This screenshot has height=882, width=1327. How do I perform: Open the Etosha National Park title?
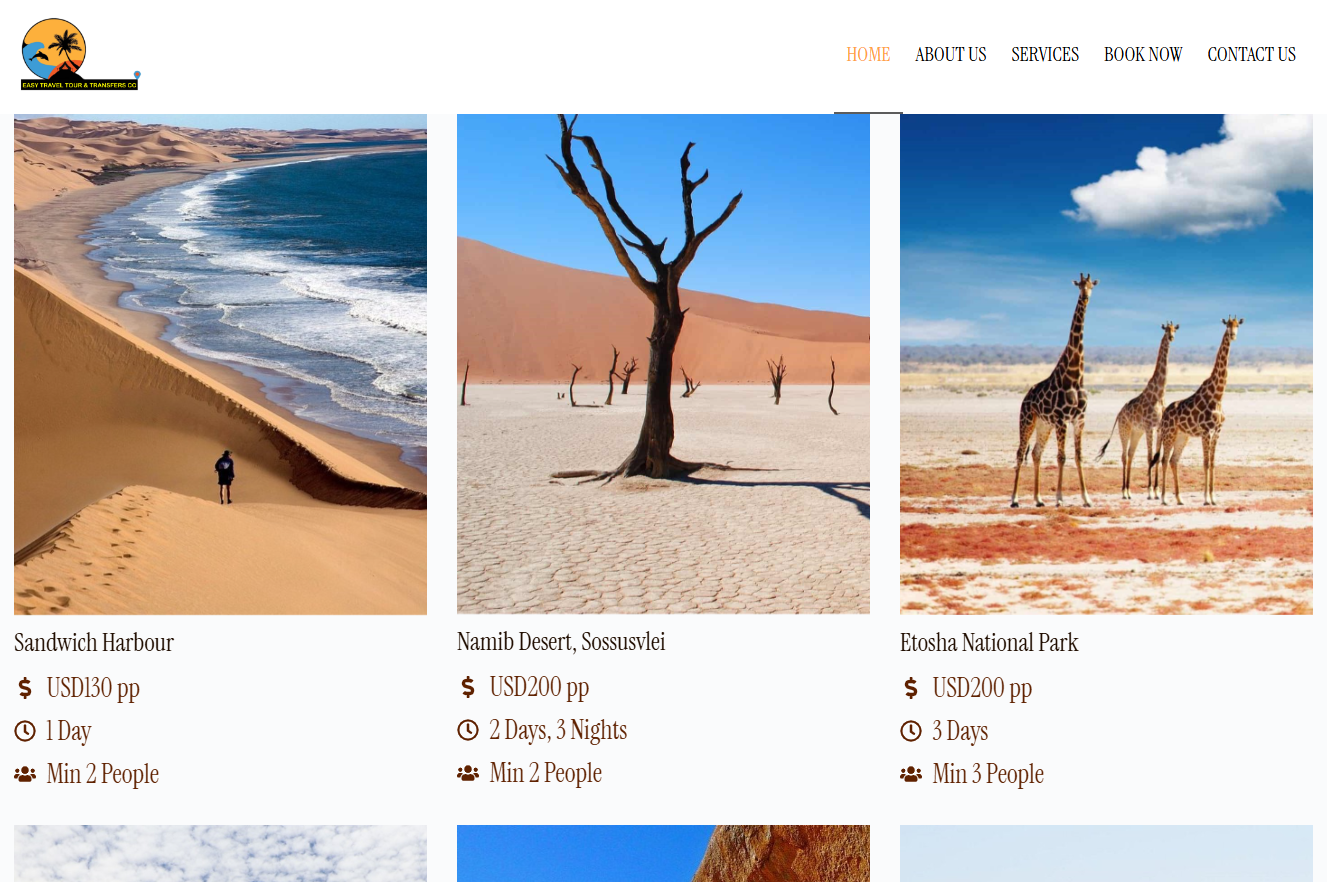(989, 643)
